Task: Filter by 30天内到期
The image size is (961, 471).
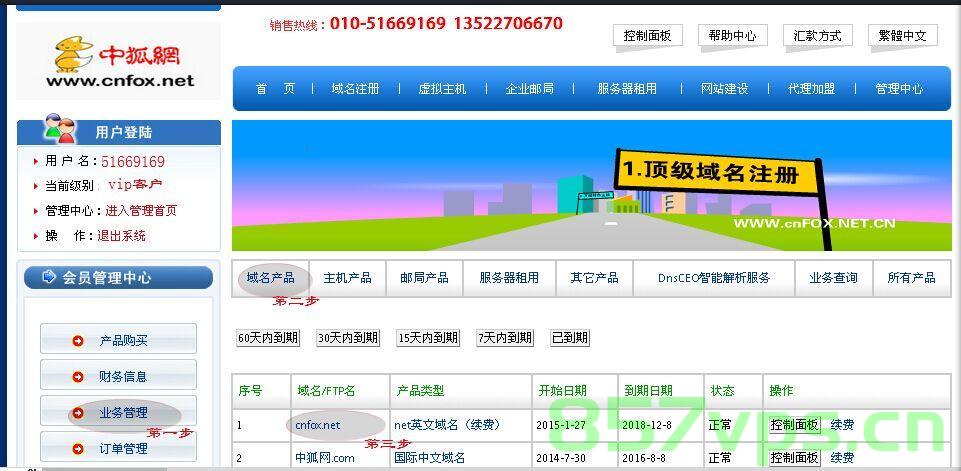Action: (348, 338)
